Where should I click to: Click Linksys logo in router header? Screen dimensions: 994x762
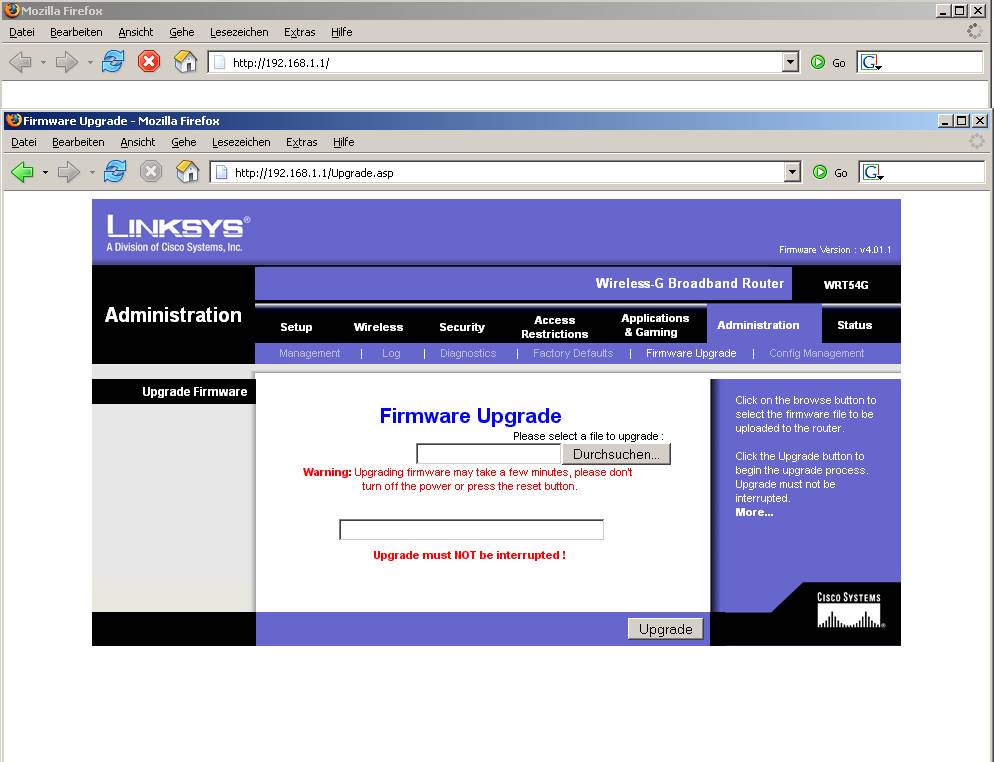tap(178, 233)
